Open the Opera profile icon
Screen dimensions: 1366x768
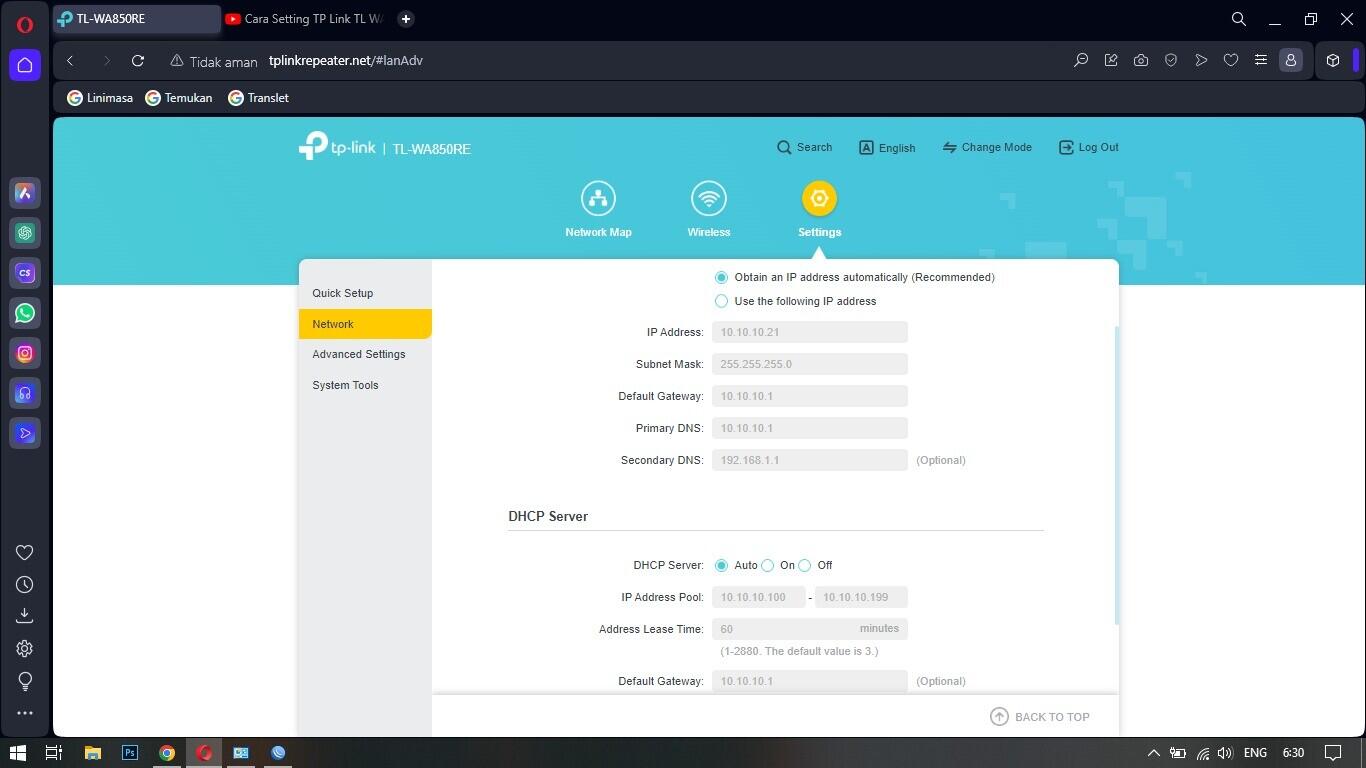[1291, 61]
